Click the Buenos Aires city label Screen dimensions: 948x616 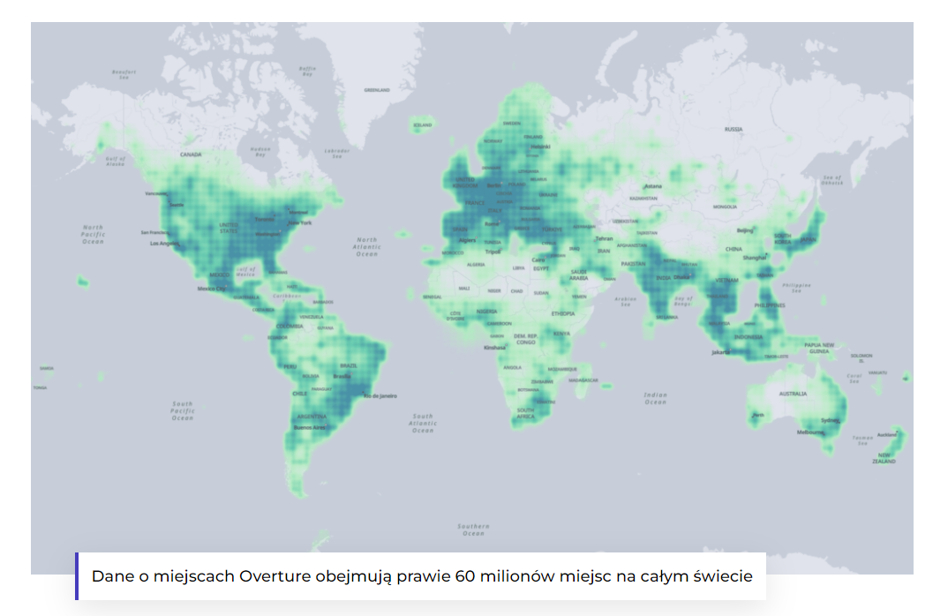click(x=310, y=427)
